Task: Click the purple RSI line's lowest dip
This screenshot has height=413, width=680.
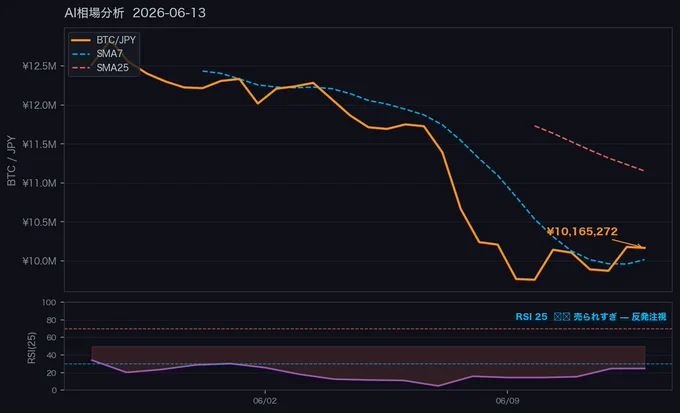Action: click(x=438, y=386)
